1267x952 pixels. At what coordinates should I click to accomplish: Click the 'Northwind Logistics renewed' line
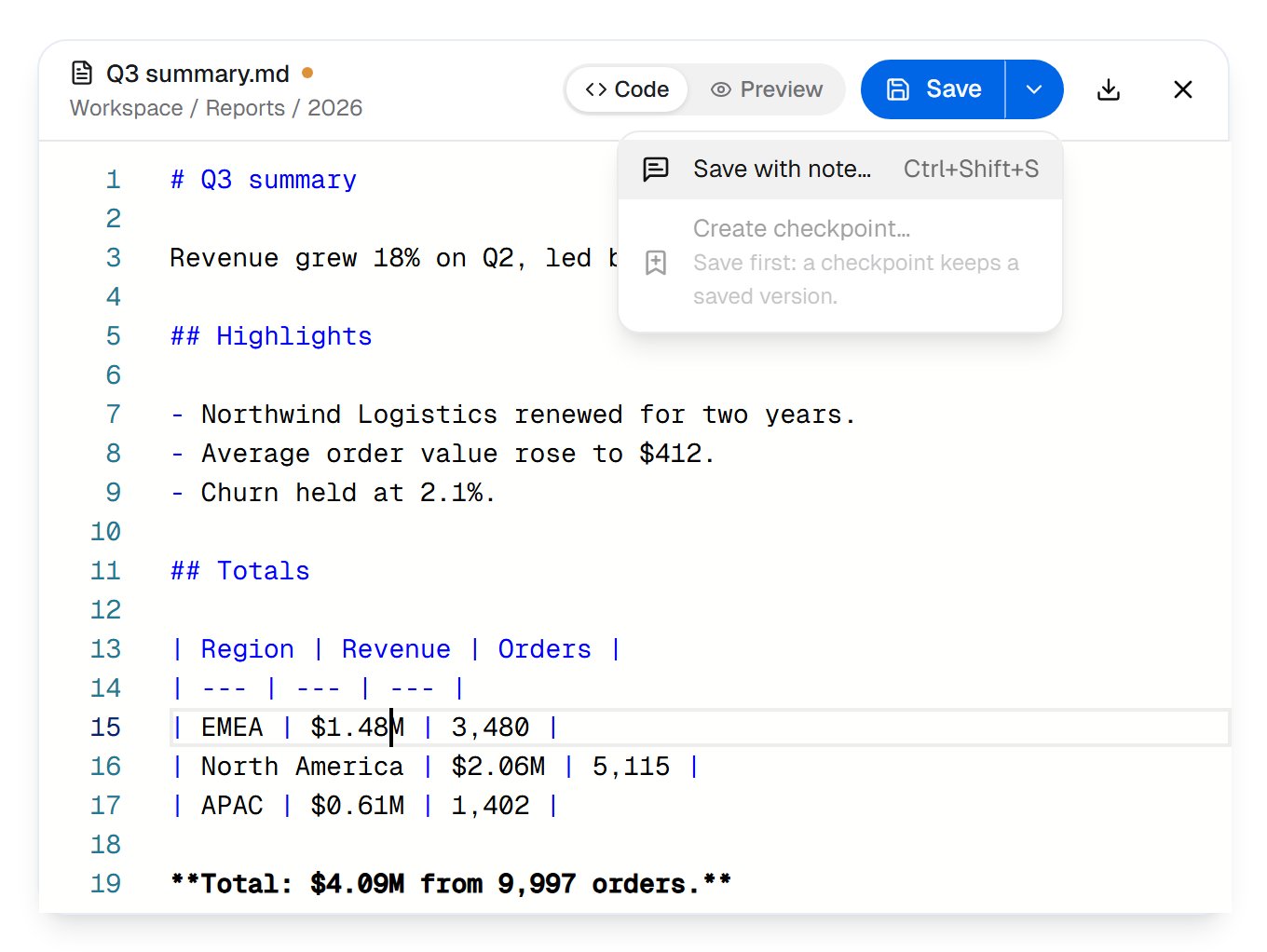512,415
